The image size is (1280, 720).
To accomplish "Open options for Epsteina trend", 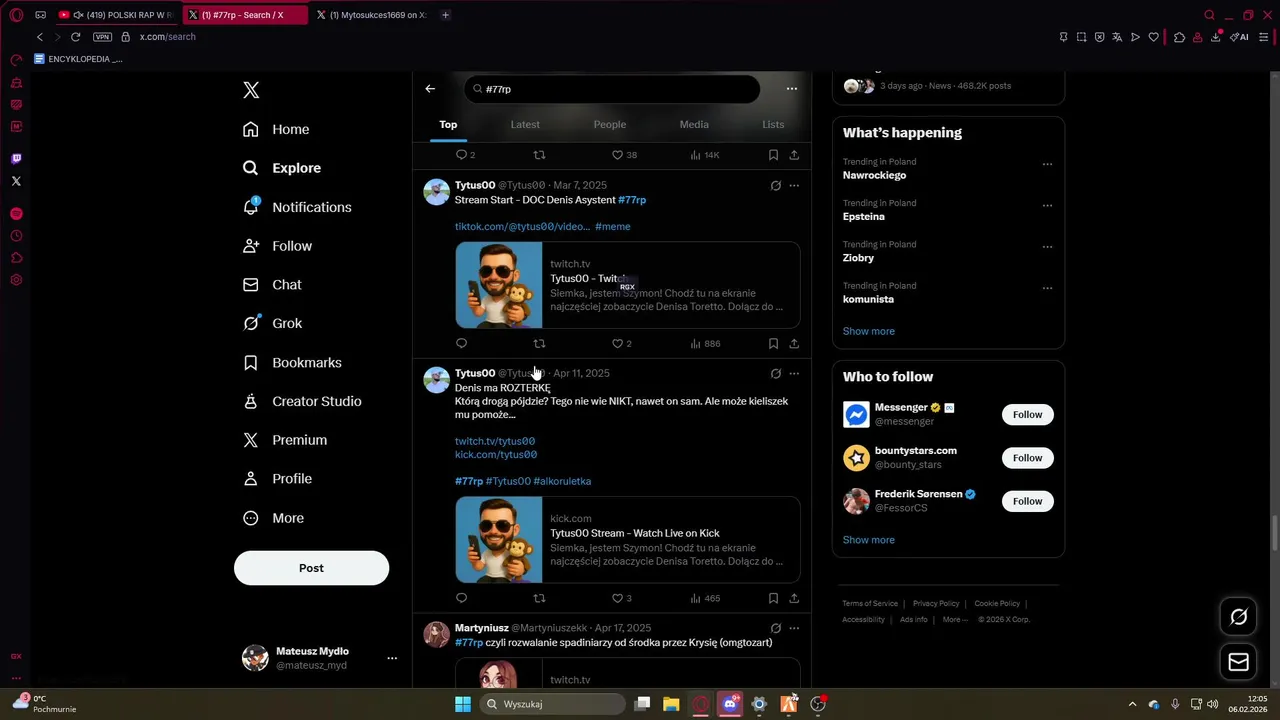I will [1047, 205].
